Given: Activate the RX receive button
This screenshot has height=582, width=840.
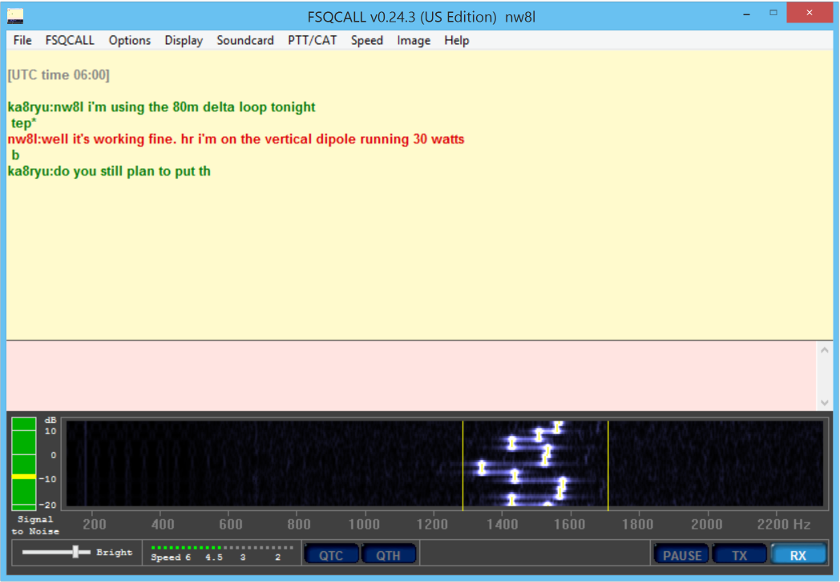Looking at the screenshot, I should pyautogui.click(x=798, y=555).
